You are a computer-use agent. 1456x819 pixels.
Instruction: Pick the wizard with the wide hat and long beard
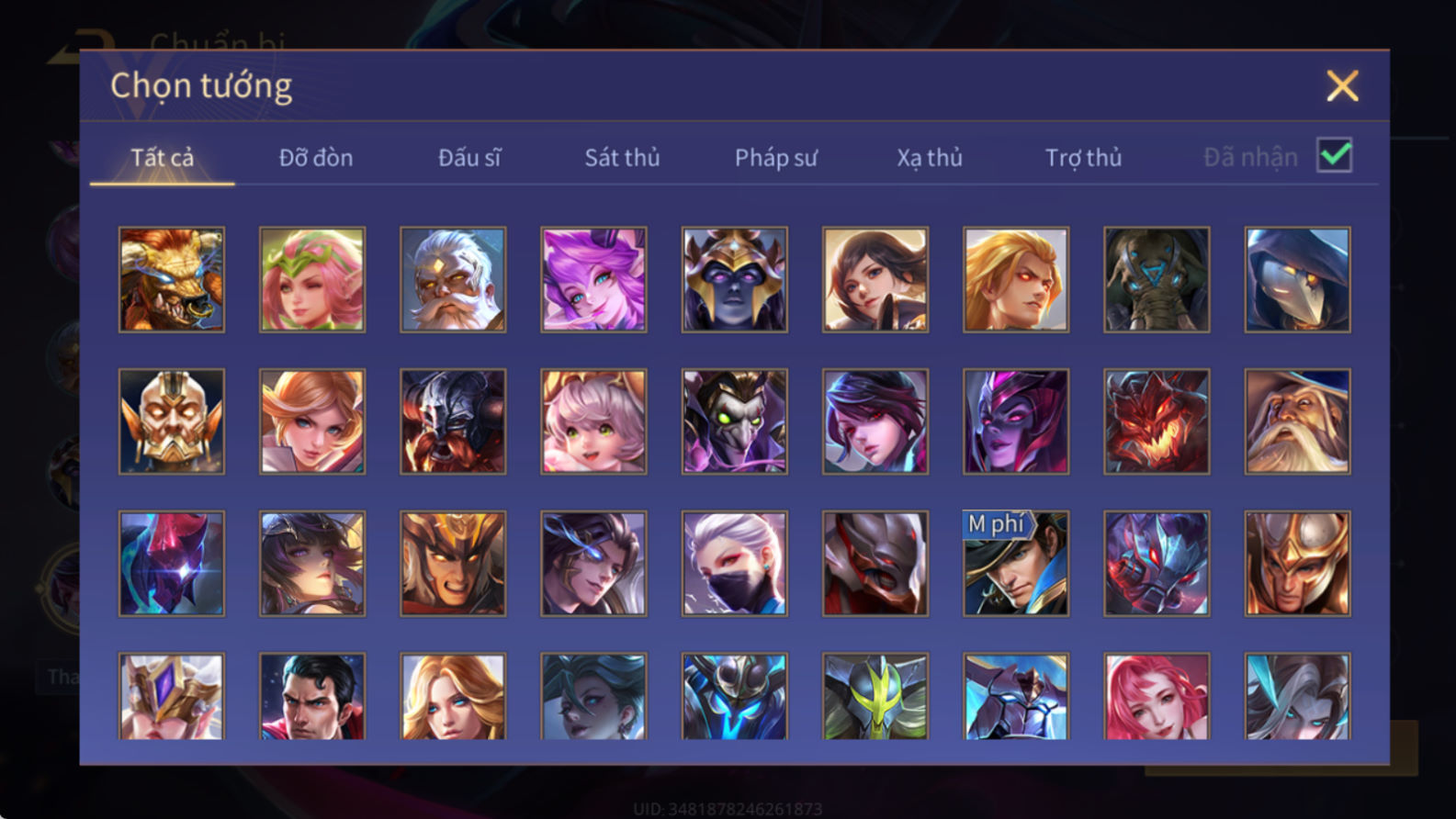point(1298,422)
